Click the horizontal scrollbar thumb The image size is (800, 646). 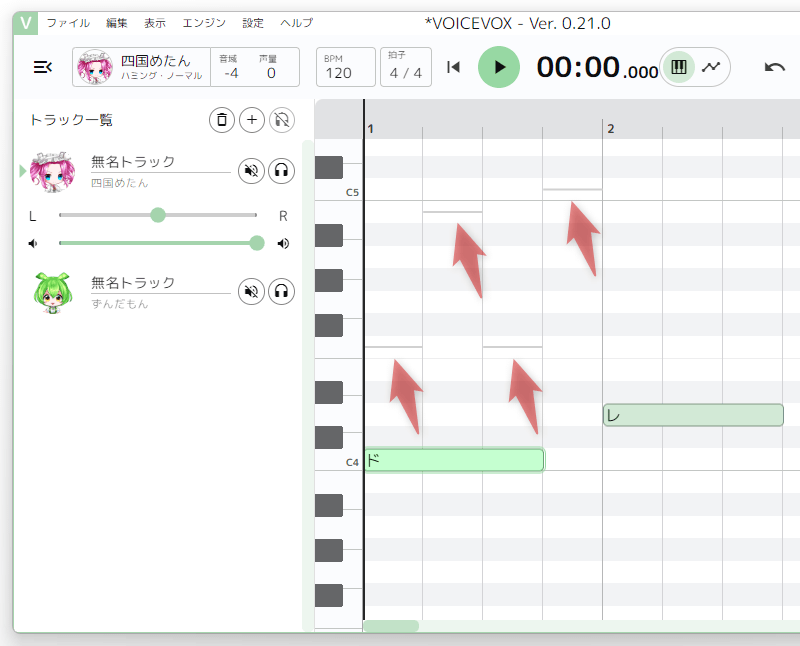[x=391, y=626]
